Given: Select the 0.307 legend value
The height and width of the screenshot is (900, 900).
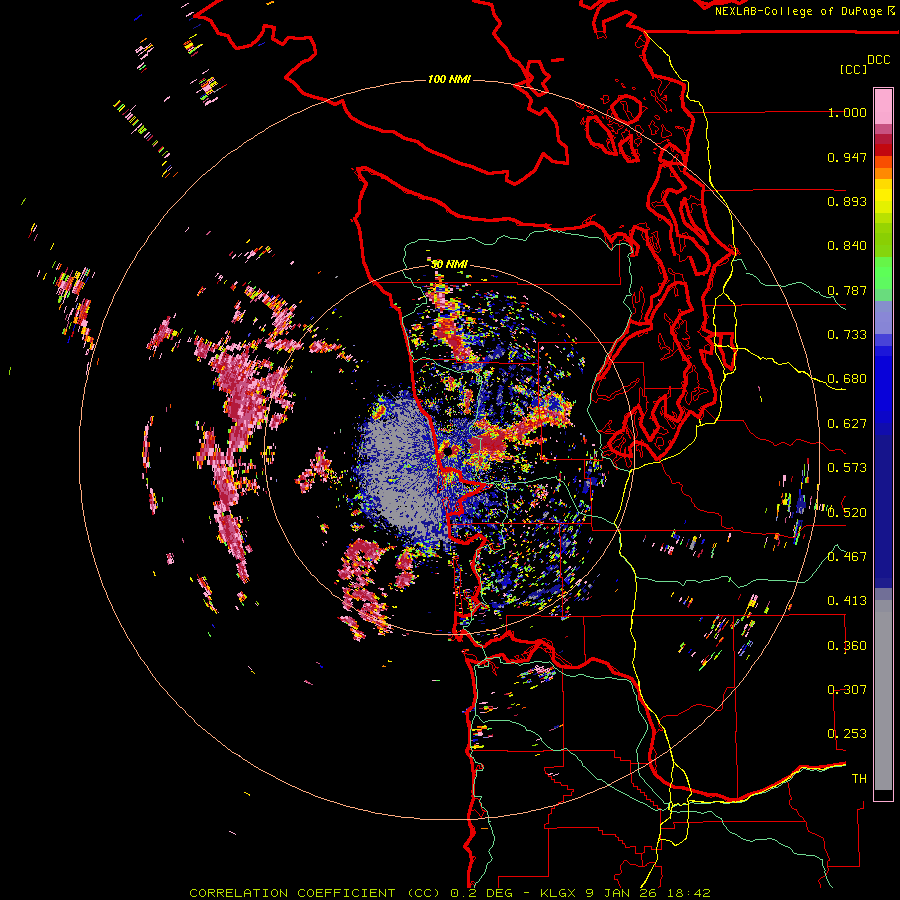Looking at the screenshot, I should (x=847, y=690).
